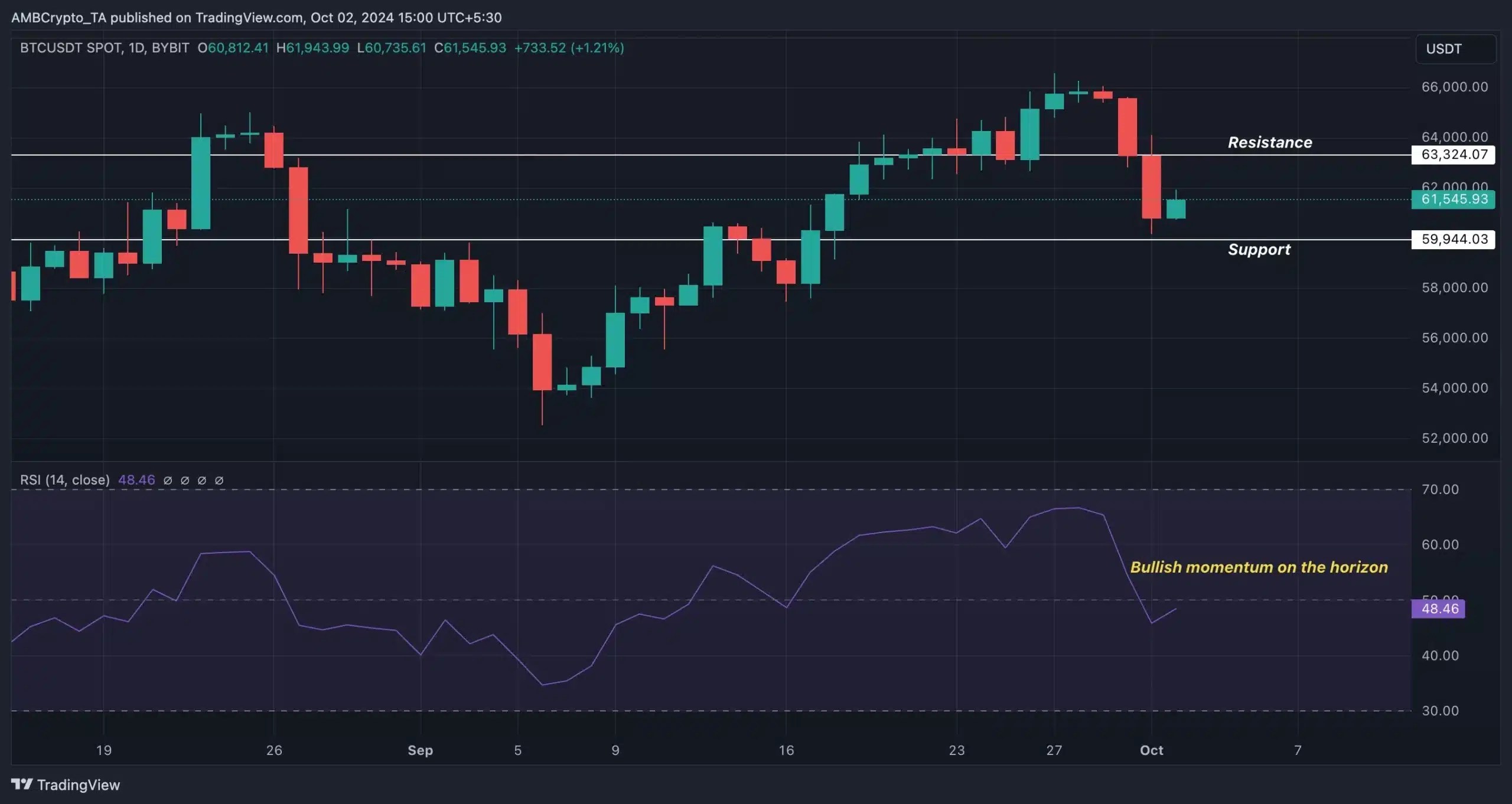The image size is (1512, 804).
Task: Open the RSI more-options icon
Action: pos(219,480)
